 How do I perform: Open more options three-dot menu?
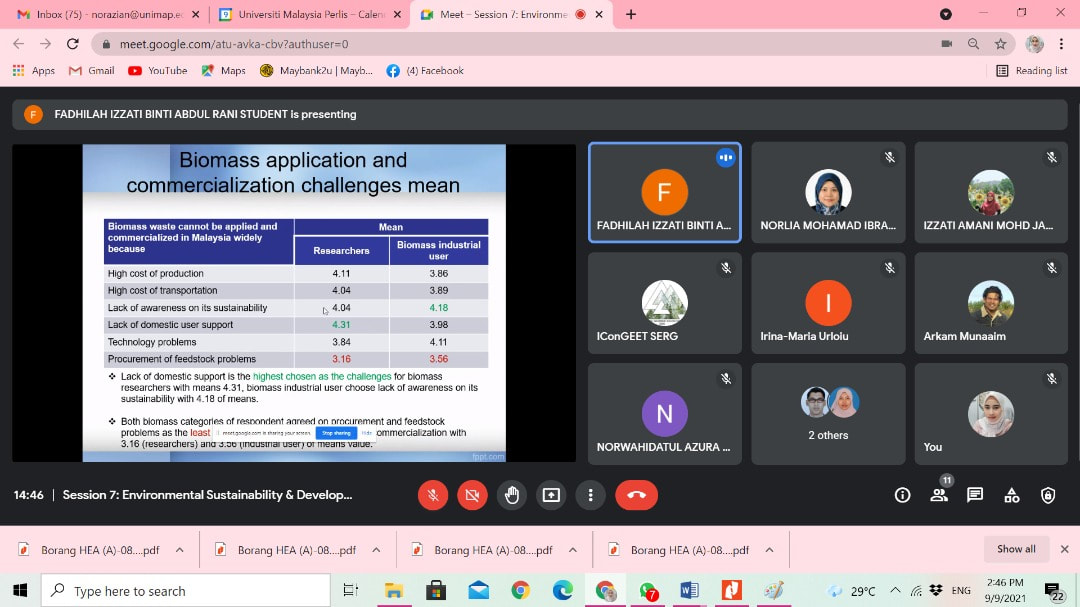coord(591,495)
